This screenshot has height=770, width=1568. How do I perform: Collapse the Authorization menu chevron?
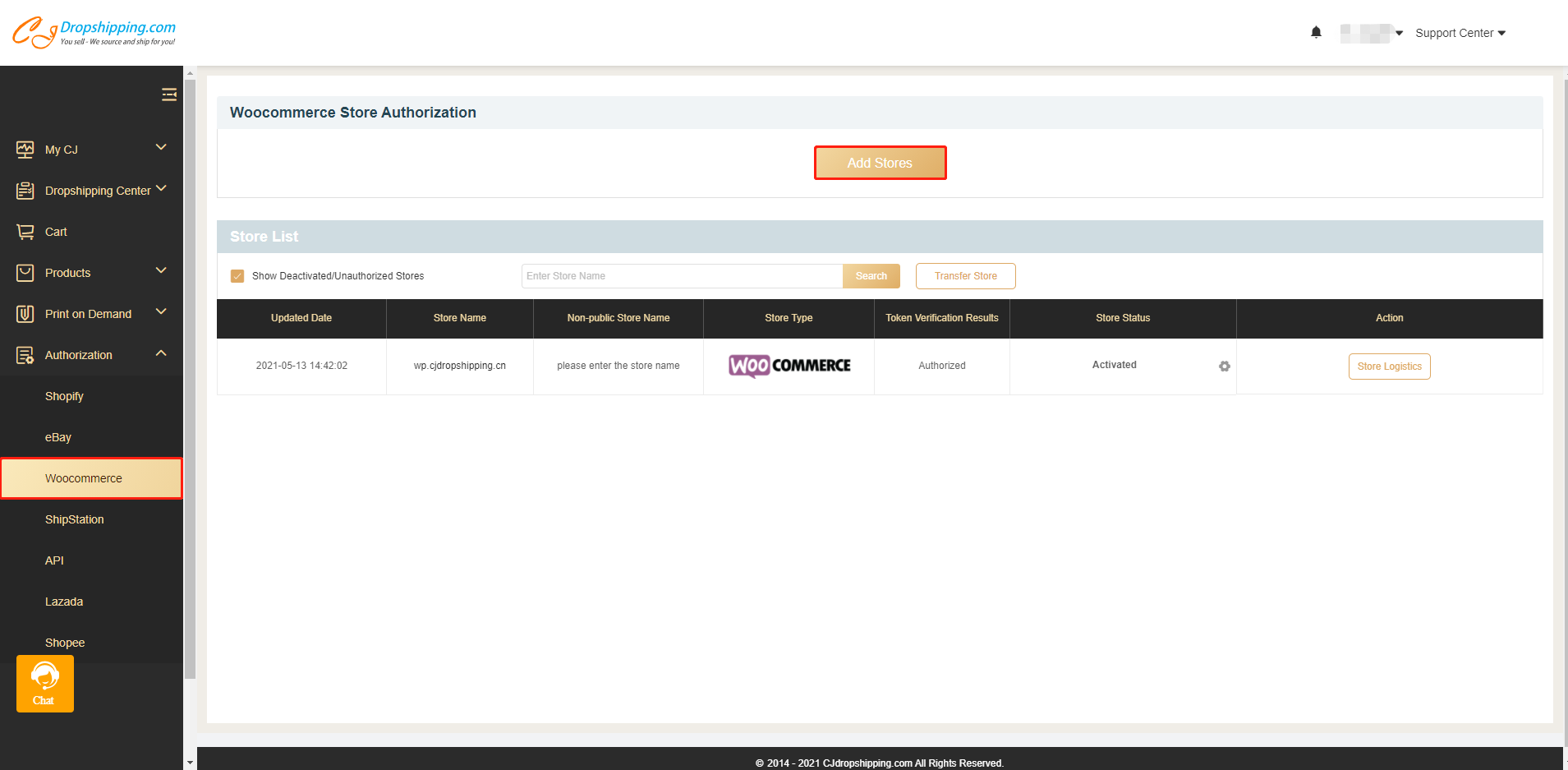(x=161, y=353)
